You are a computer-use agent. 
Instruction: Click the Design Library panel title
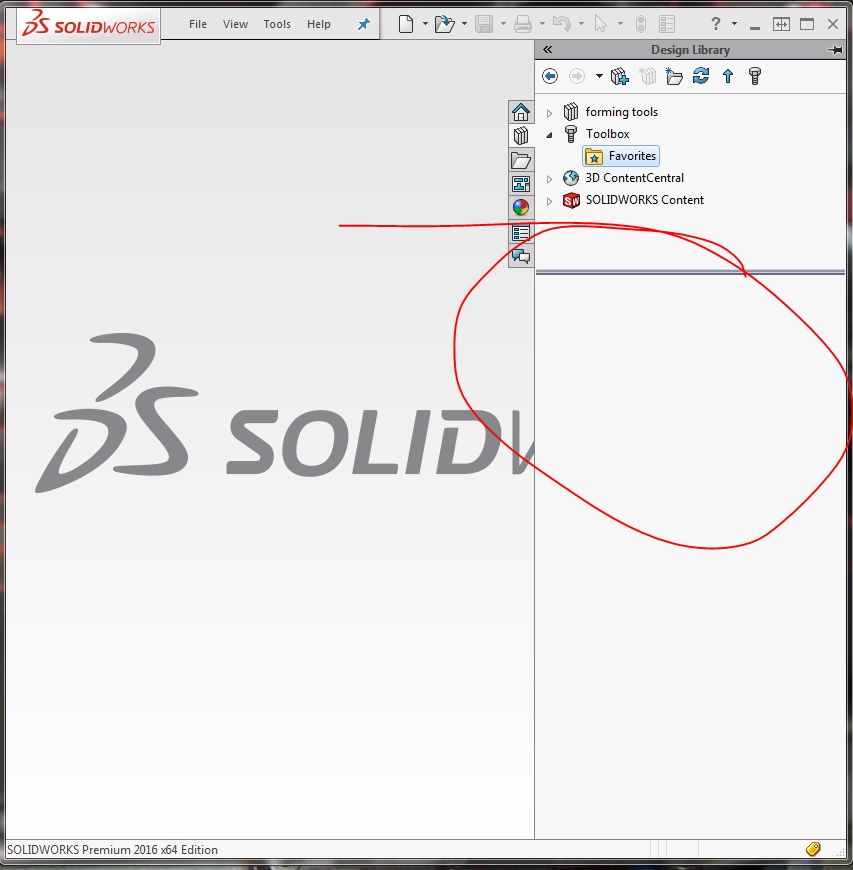690,50
